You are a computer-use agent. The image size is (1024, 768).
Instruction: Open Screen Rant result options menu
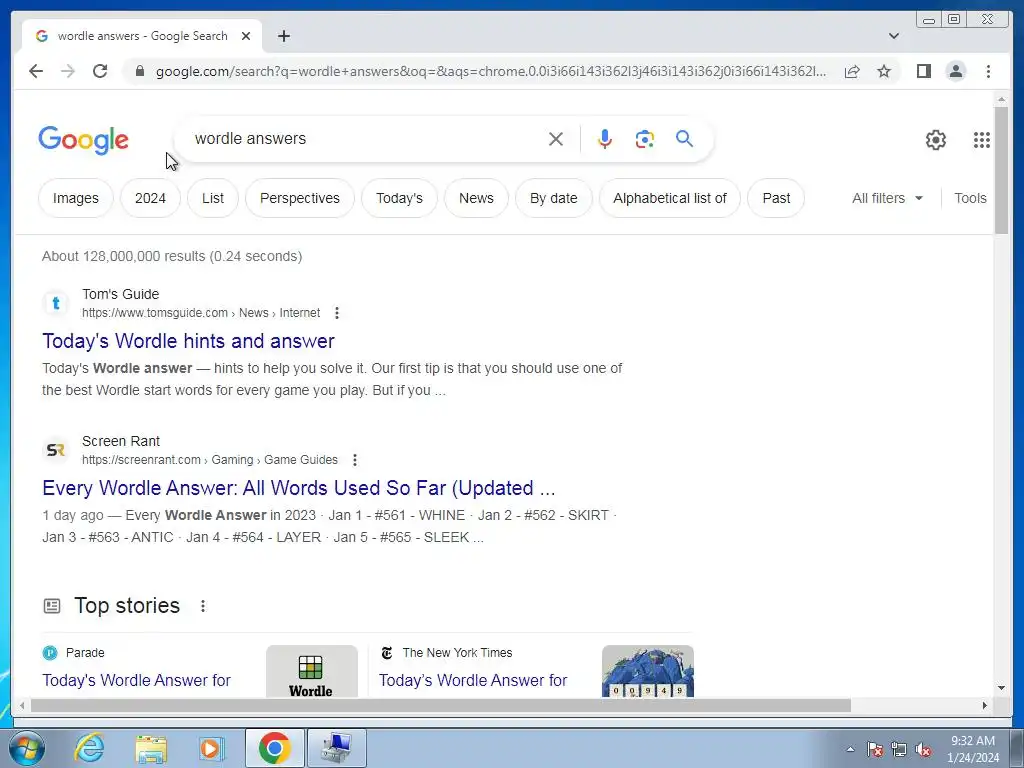(x=355, y=460)
